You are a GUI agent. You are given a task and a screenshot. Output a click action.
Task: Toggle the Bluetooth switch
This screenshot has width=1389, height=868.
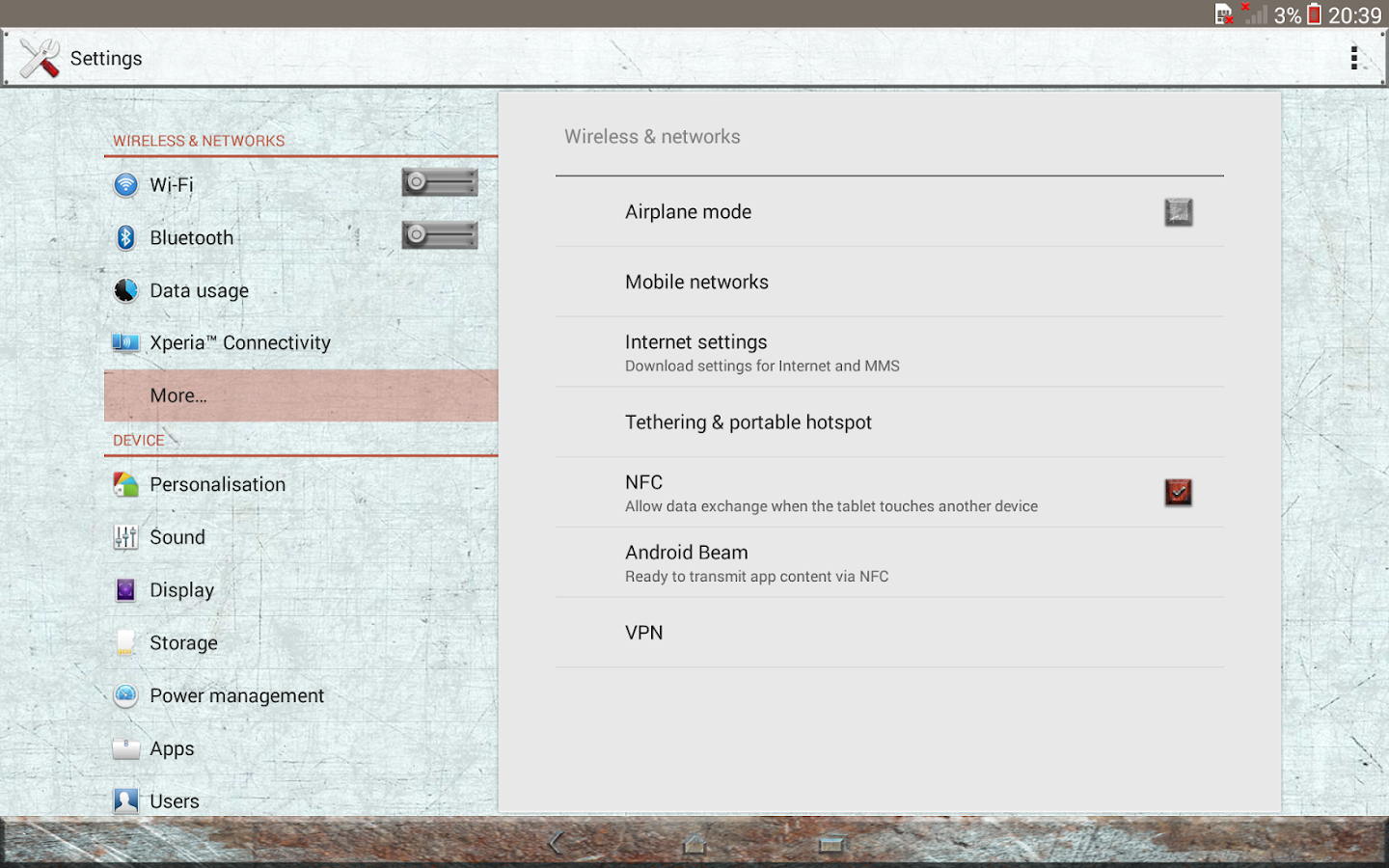click(440, 234)
